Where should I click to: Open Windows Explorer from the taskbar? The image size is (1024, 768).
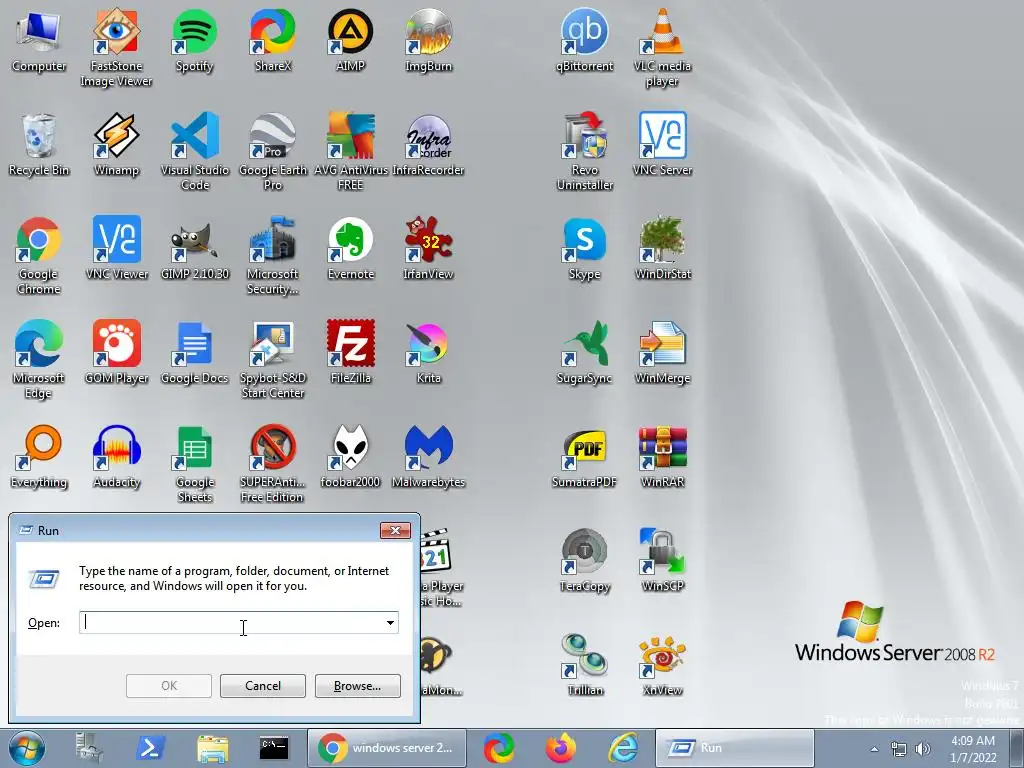[212, 748]
